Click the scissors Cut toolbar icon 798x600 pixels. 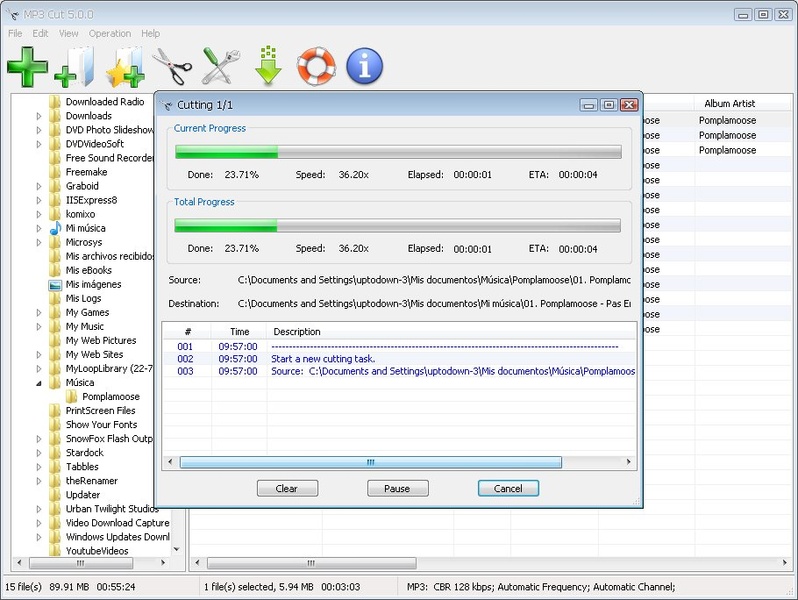(172, 66)
